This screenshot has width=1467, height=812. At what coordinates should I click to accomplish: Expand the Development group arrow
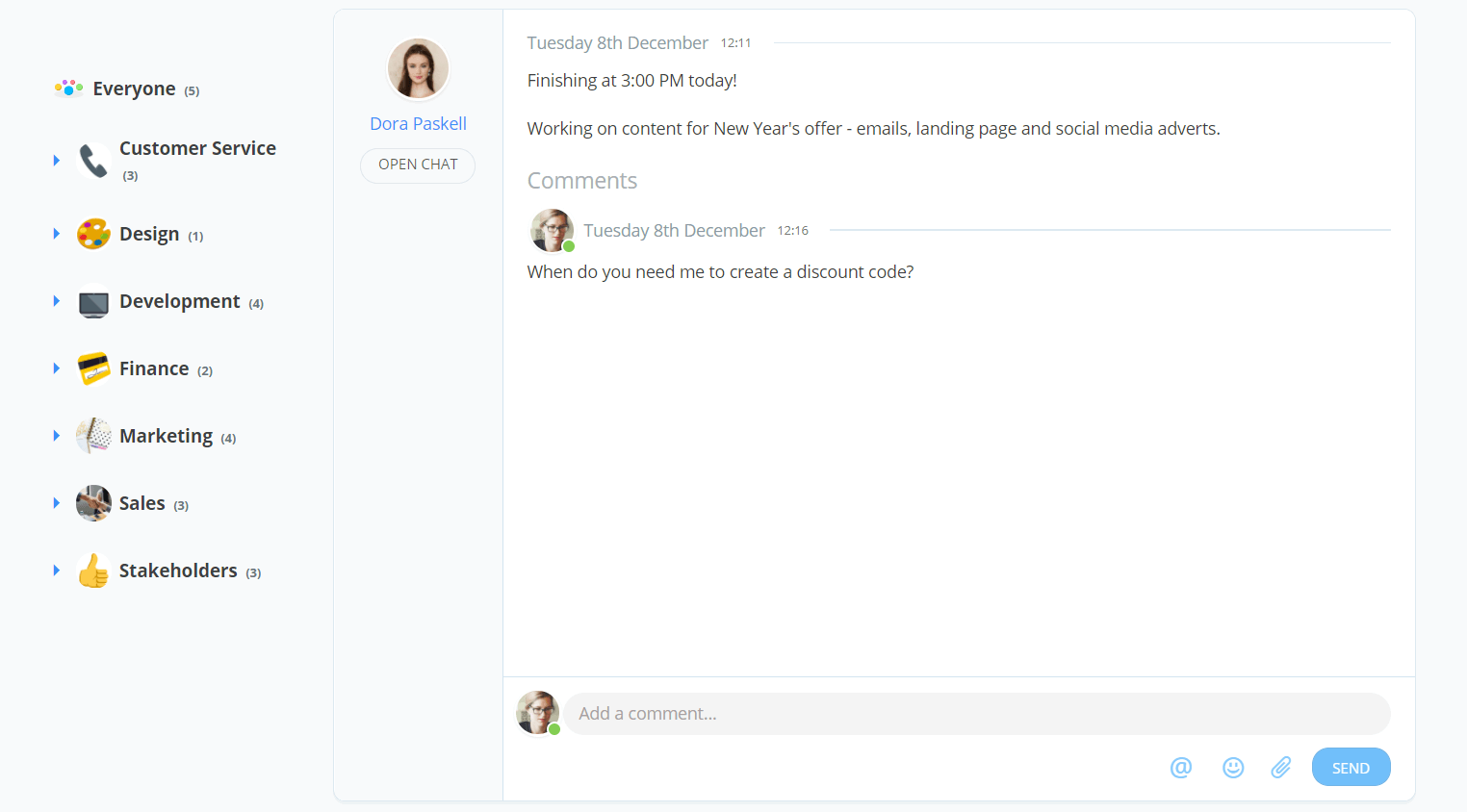click(x=56, y=301)
